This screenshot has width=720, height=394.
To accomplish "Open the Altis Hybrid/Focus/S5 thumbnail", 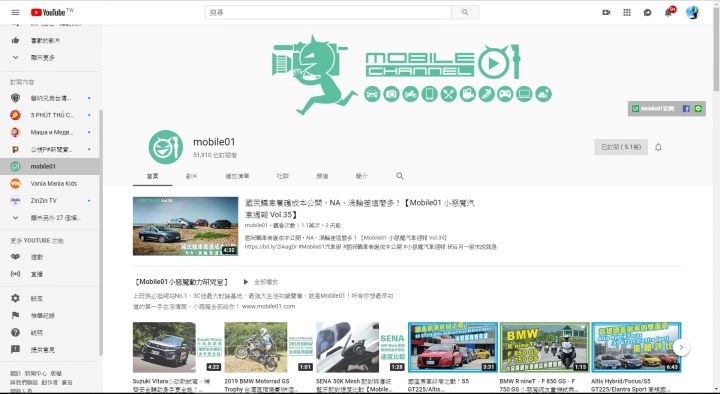I will [636, 347].
